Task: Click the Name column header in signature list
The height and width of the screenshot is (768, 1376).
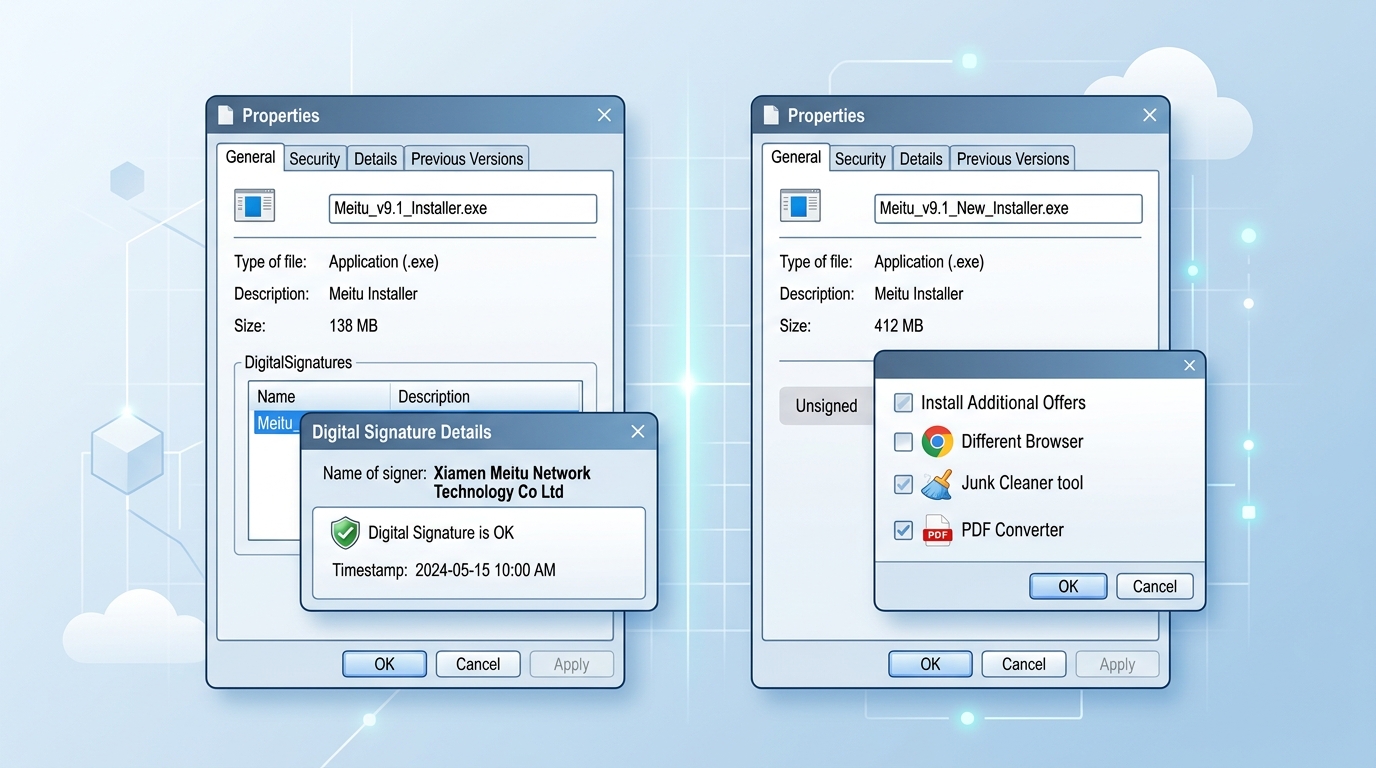Action: pos(319,396)
